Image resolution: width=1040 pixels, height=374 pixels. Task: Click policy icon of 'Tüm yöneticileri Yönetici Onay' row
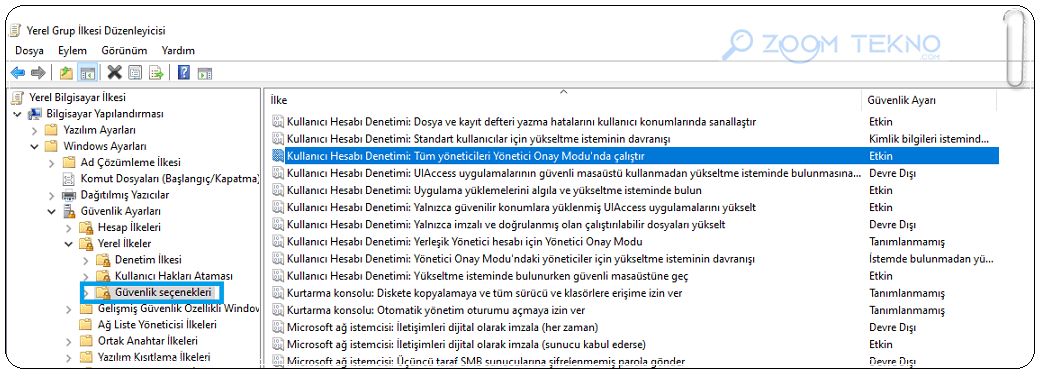pos(277,156)
